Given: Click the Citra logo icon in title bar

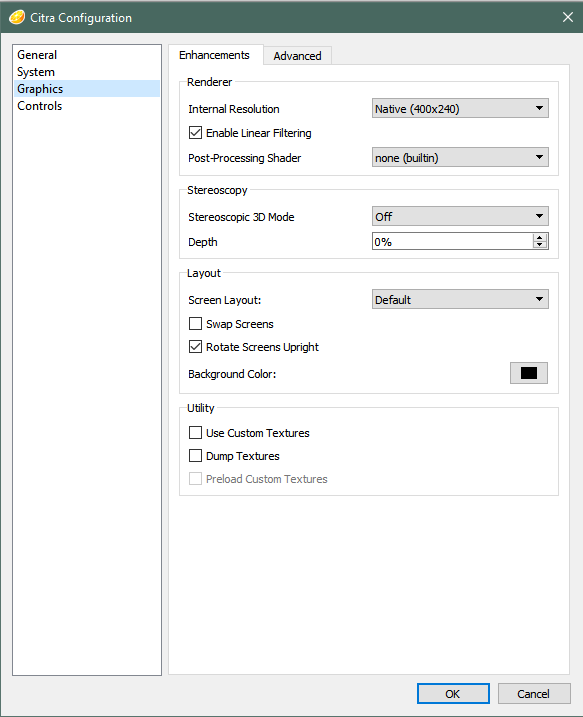Looking at the screenshot, I should [17, 17].
